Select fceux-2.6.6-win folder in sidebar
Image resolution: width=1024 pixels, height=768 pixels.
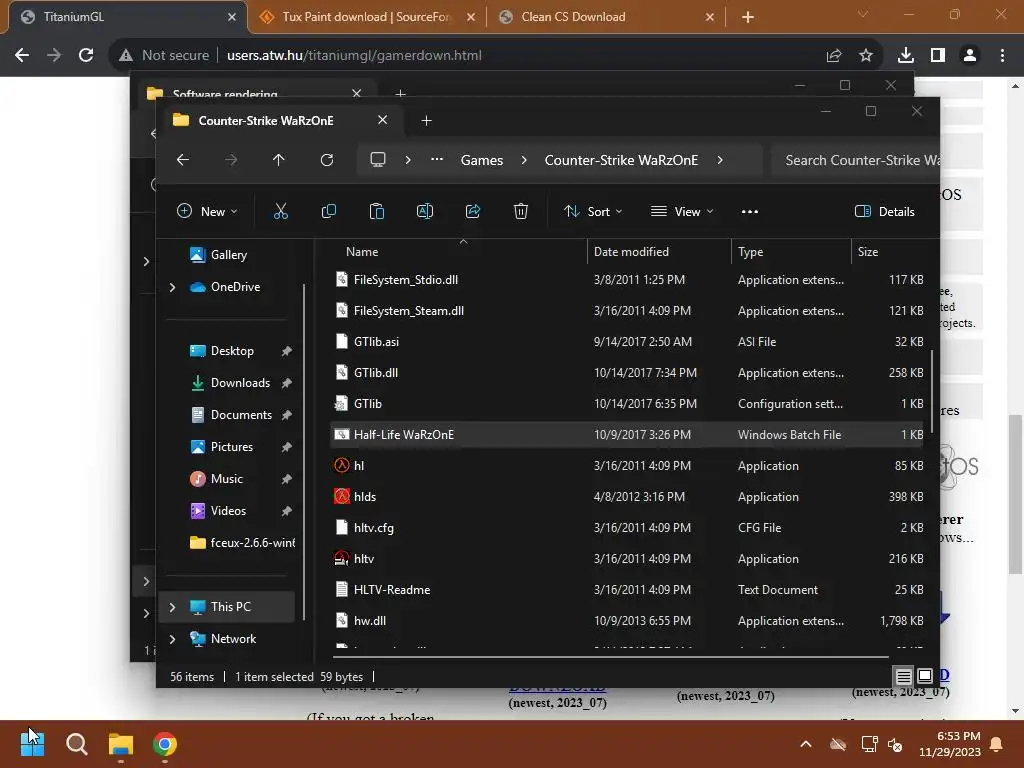coord(242,543)
